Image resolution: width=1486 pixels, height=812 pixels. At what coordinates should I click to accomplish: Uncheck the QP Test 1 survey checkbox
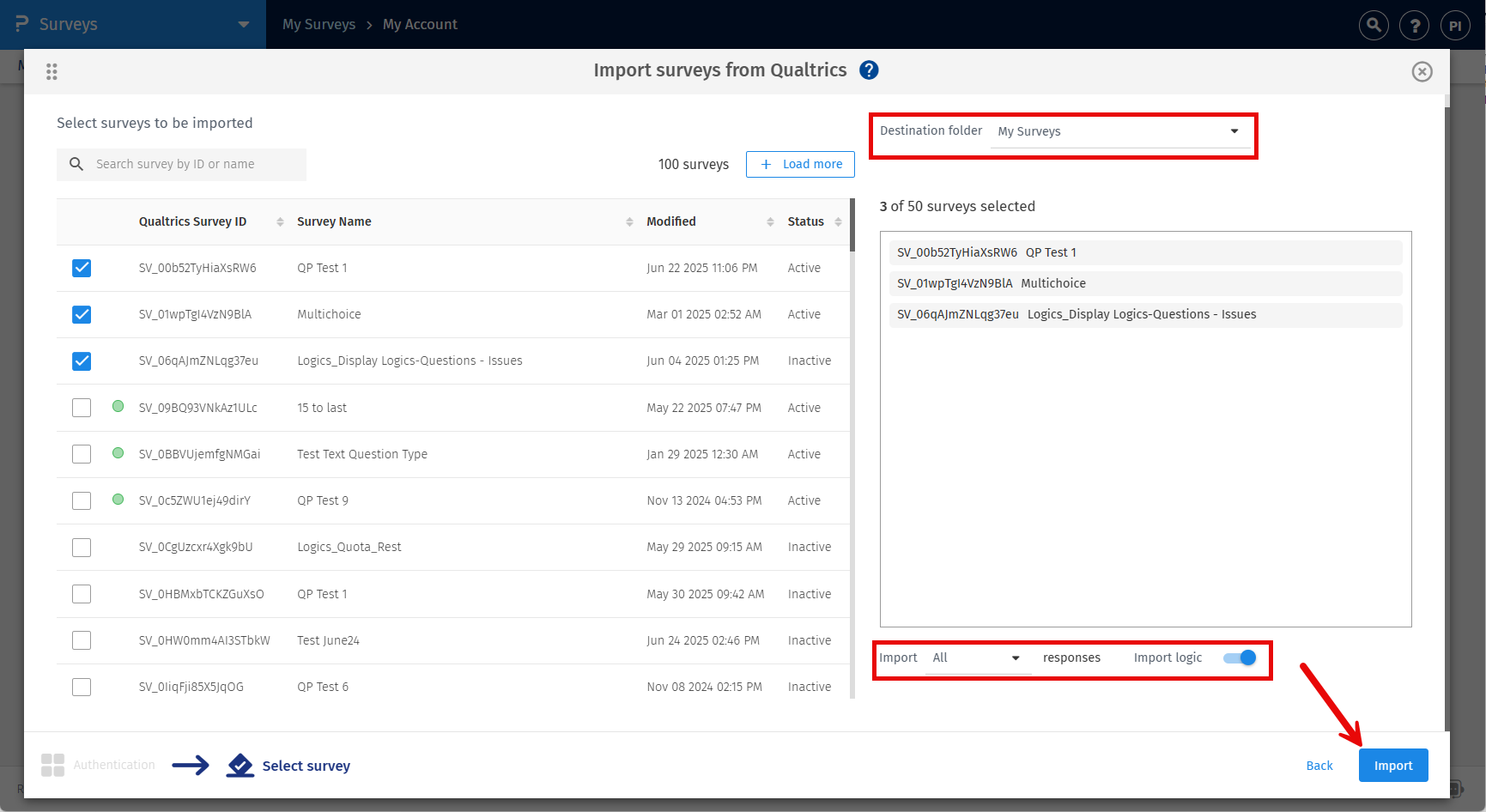(x=82, y=268)
